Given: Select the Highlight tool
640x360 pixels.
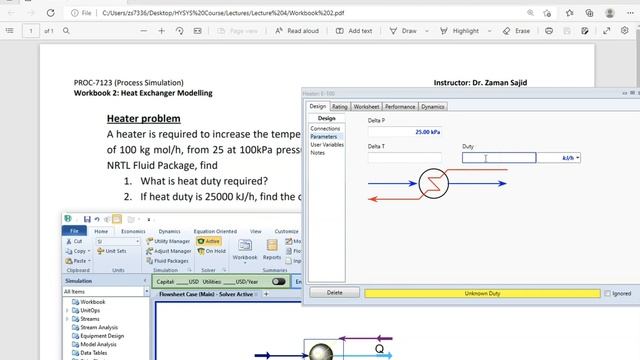Looking at the screenshot, I should 459,31.
